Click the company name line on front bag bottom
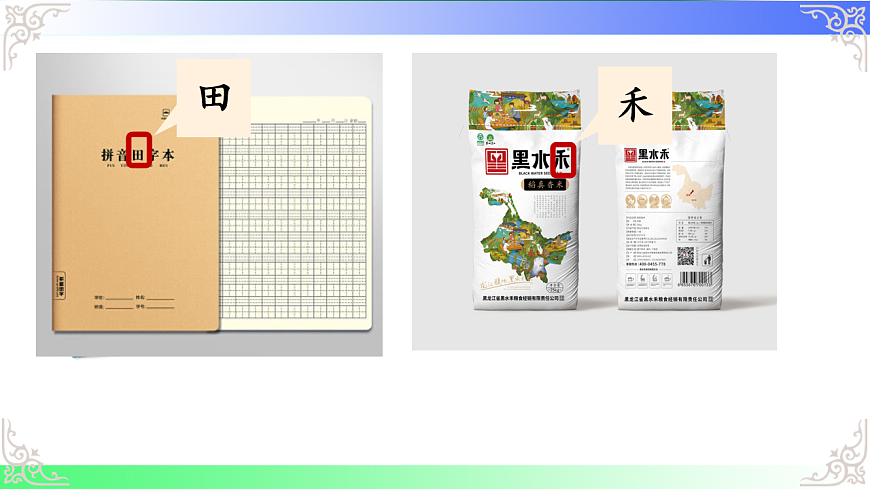Image resolution: width=870 pixels, height=489 pixels. point(523,298)
